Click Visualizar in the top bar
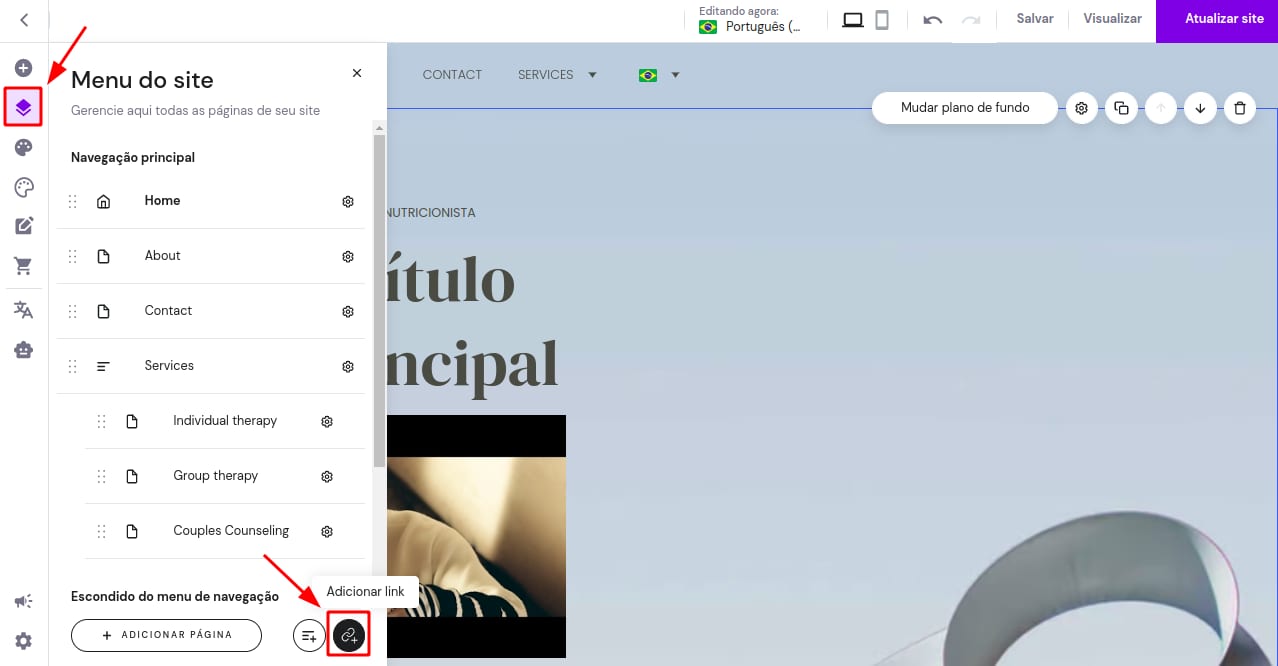Viewport: 1278px width, 666px height. coord(1111,18)
